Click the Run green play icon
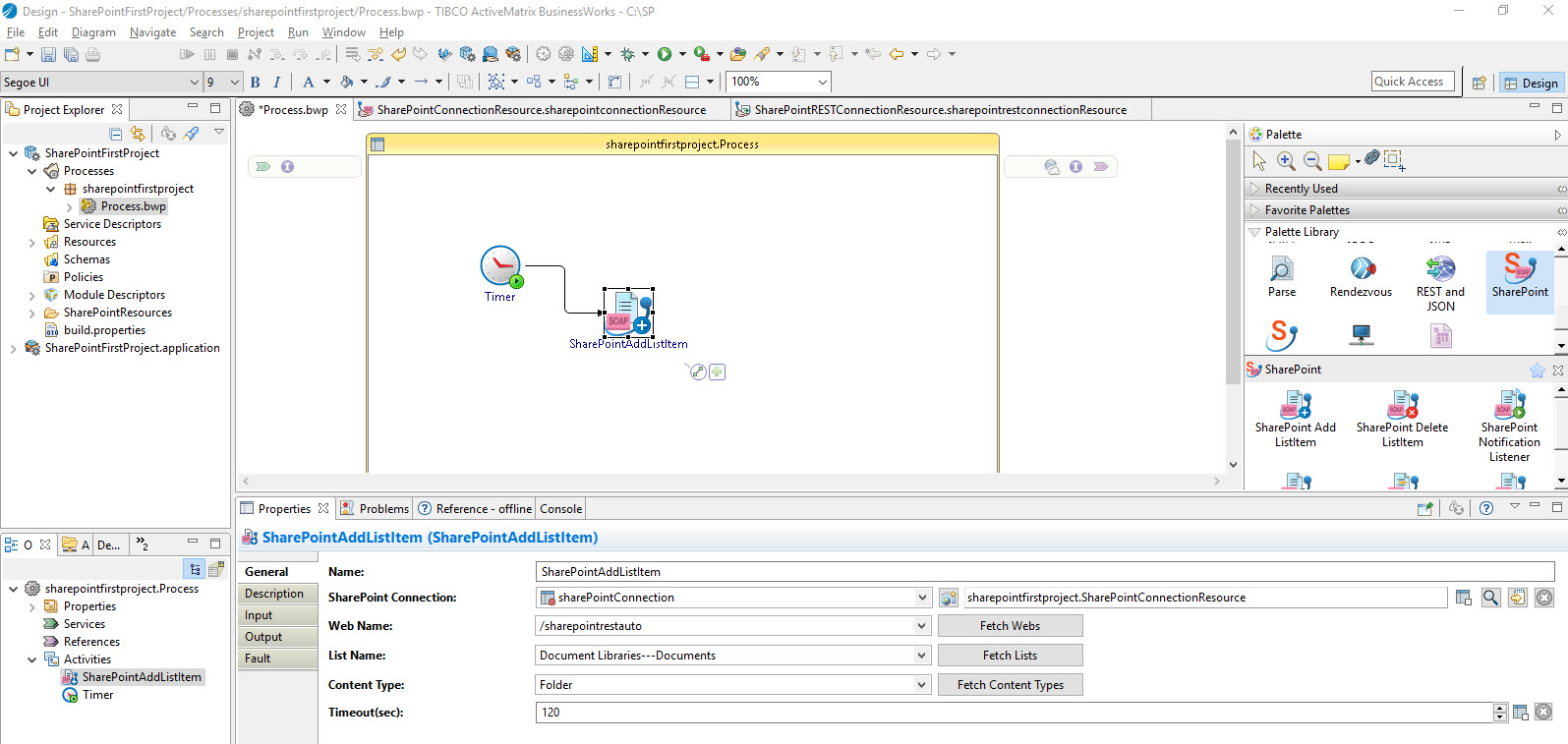Screen dimensions: 1568x744 (665, 54)
